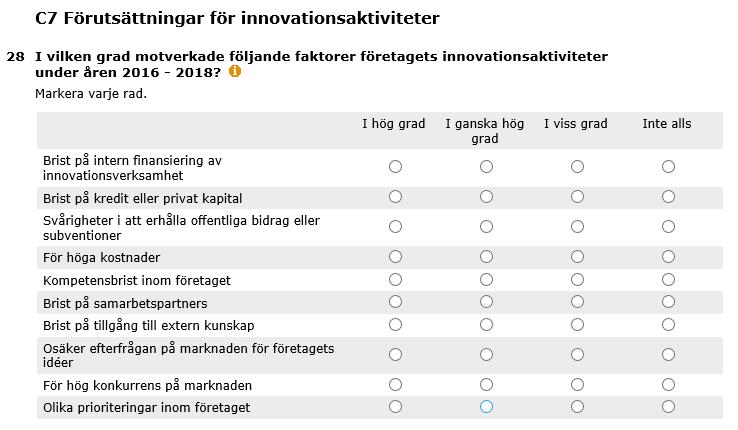Screen dimensions: 738x430
Task: Choose 'I hög grad' for Osäker efterfrågan på marknaden
Action: pyautogui.click(x=395, y=354)
